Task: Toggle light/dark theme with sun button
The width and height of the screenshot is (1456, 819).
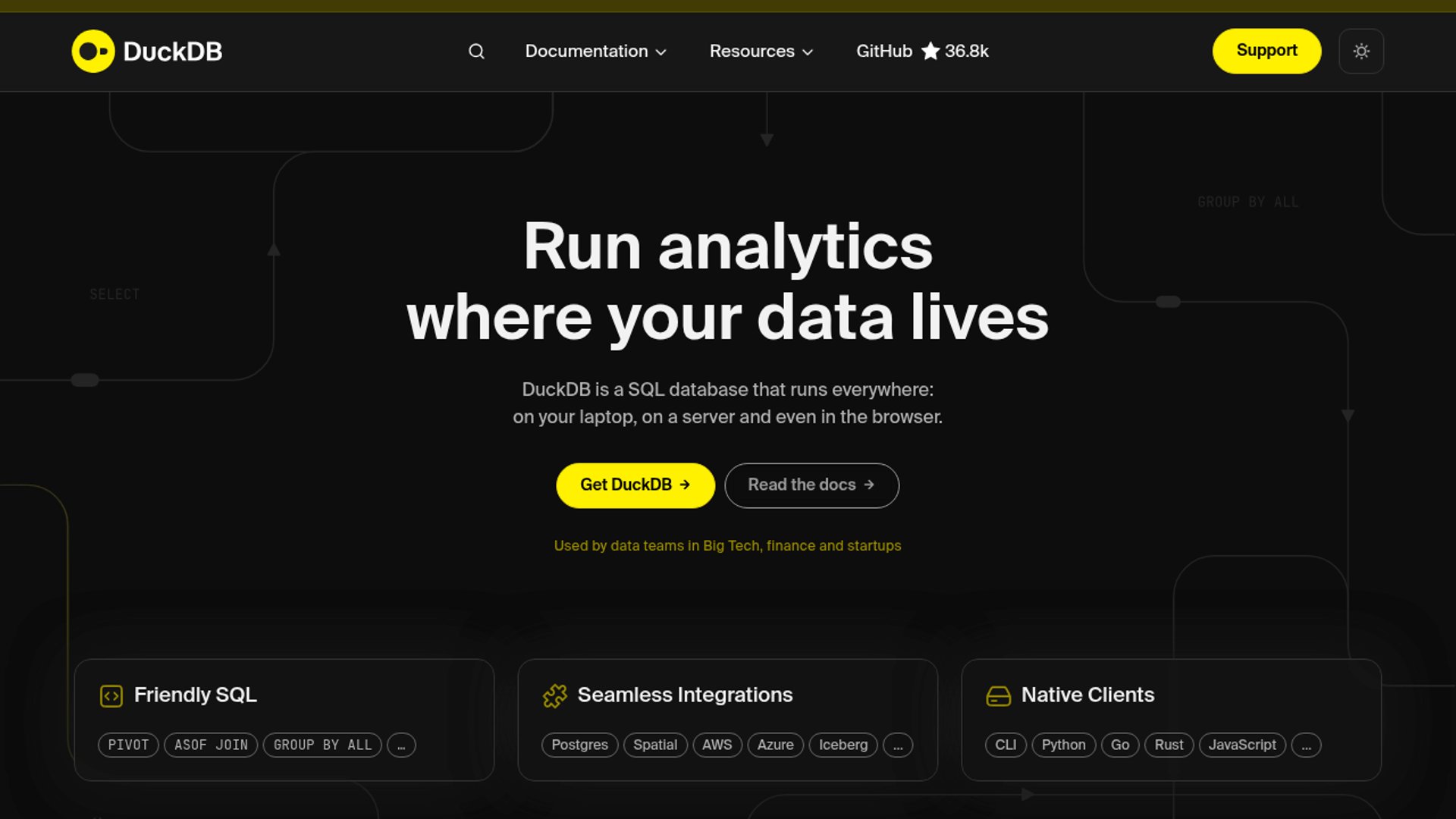Action: pos(1361,52)
